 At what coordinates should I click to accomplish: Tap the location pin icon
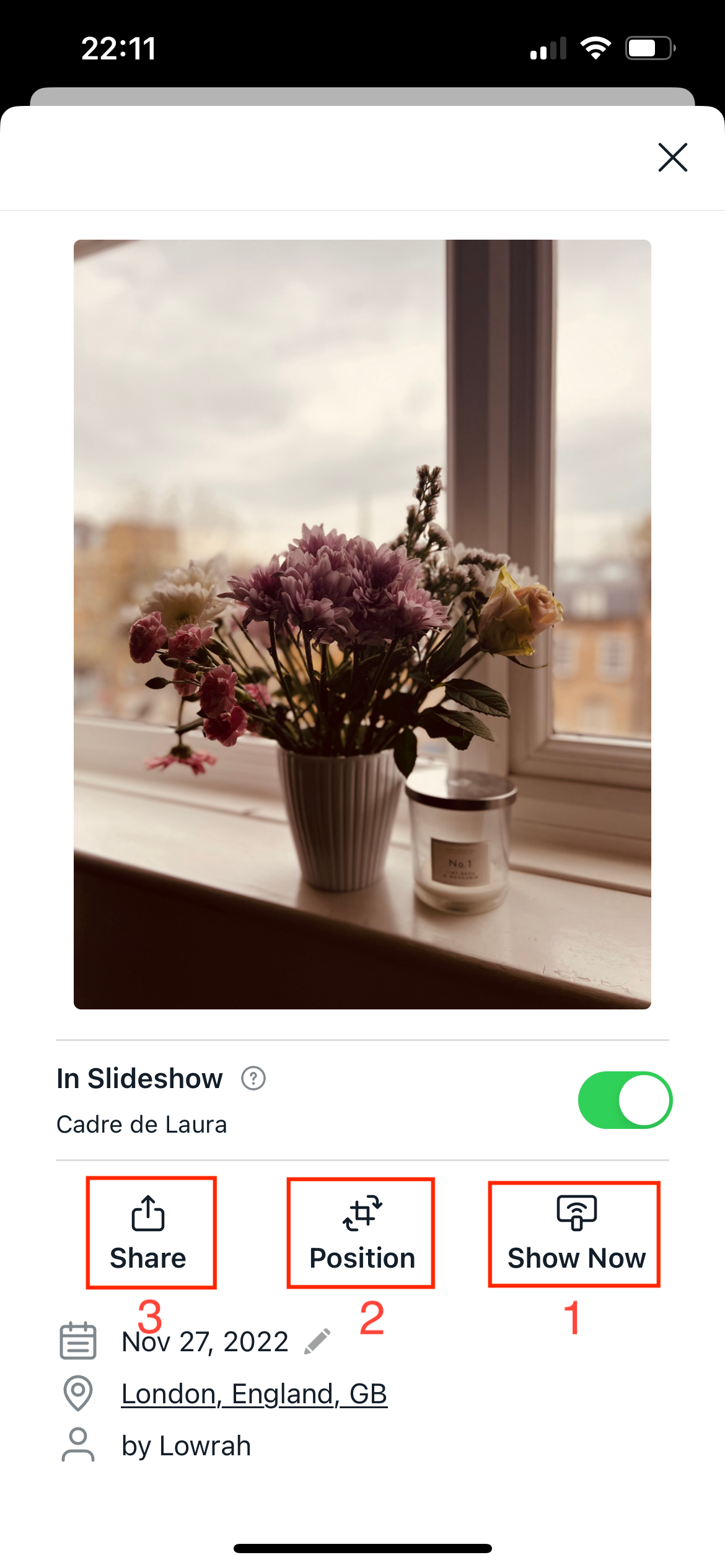click(78, 1393)
